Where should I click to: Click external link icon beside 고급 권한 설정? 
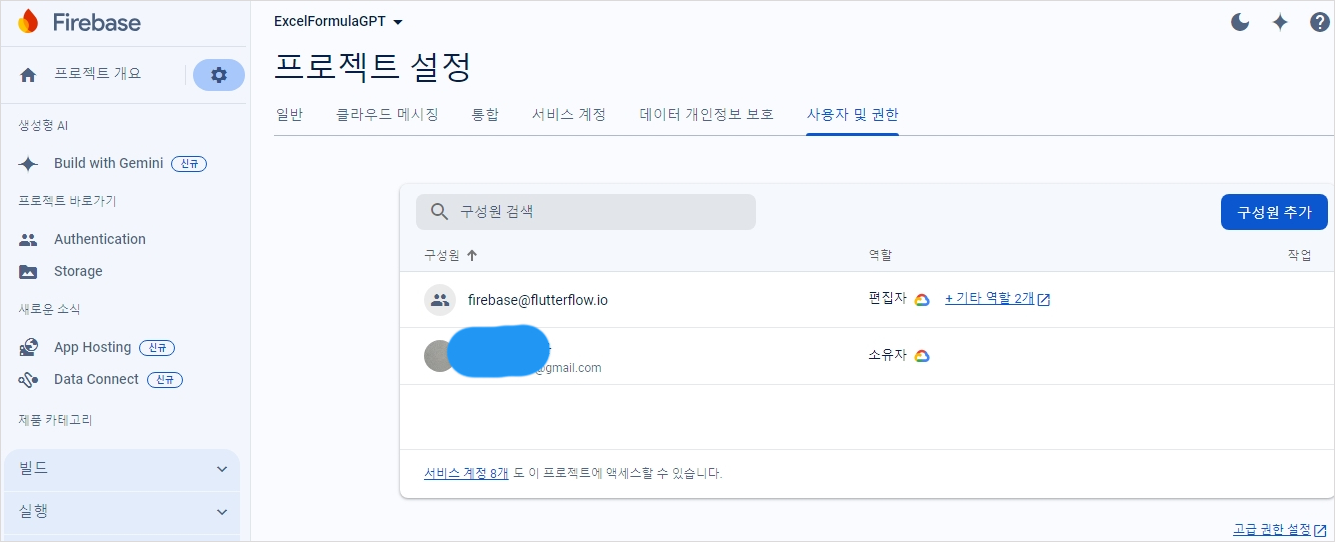(x=1320, y=530)
